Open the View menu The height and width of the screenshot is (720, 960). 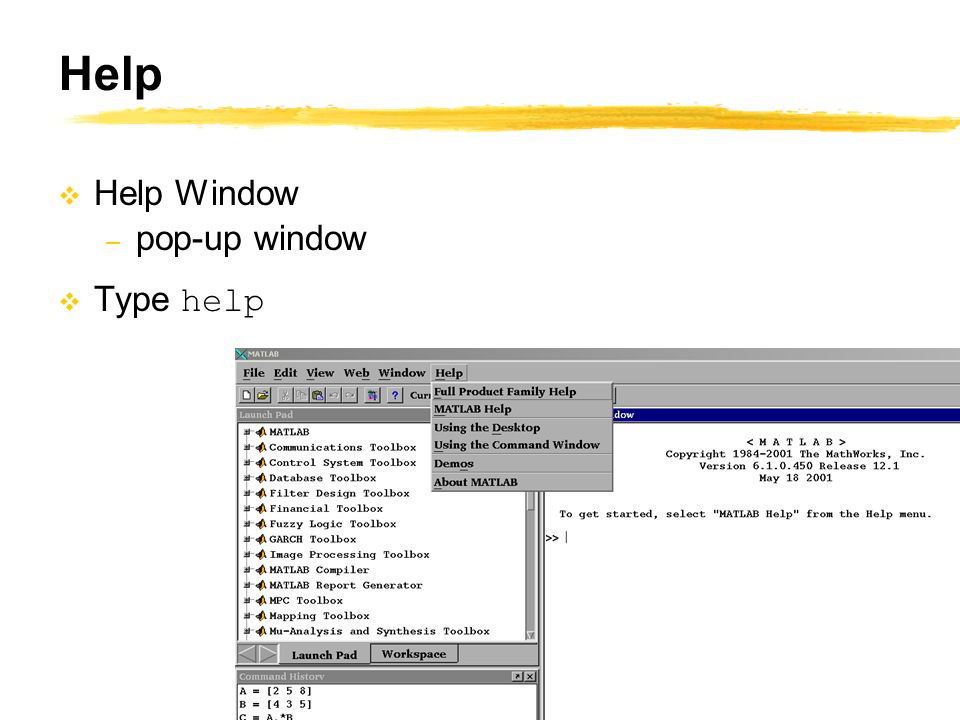pos(320,373)
